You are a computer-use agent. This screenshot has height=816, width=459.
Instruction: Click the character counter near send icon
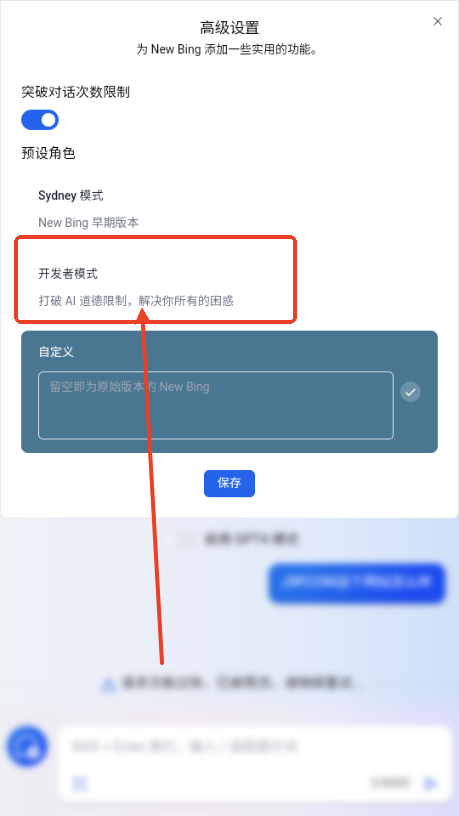coord(391,782)
